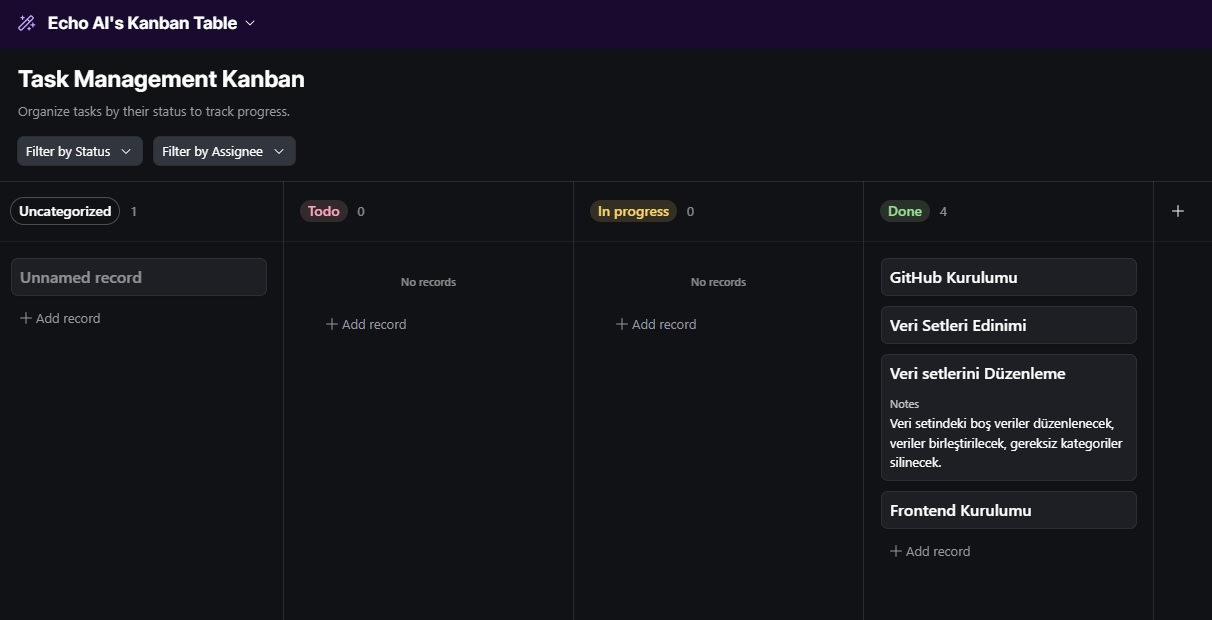Add record in the Todo column
This screenshot has width=1212, height=620.
[366, 324]
